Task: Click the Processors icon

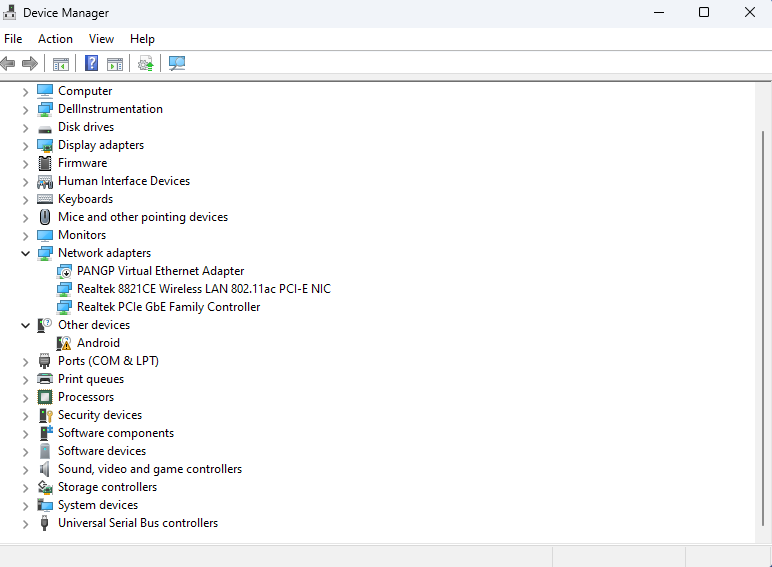Action: pyautogui.click(x=45, y=397)
